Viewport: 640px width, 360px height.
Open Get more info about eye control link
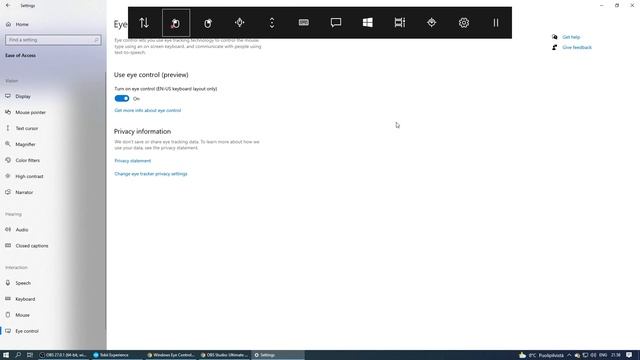(147, 110)
